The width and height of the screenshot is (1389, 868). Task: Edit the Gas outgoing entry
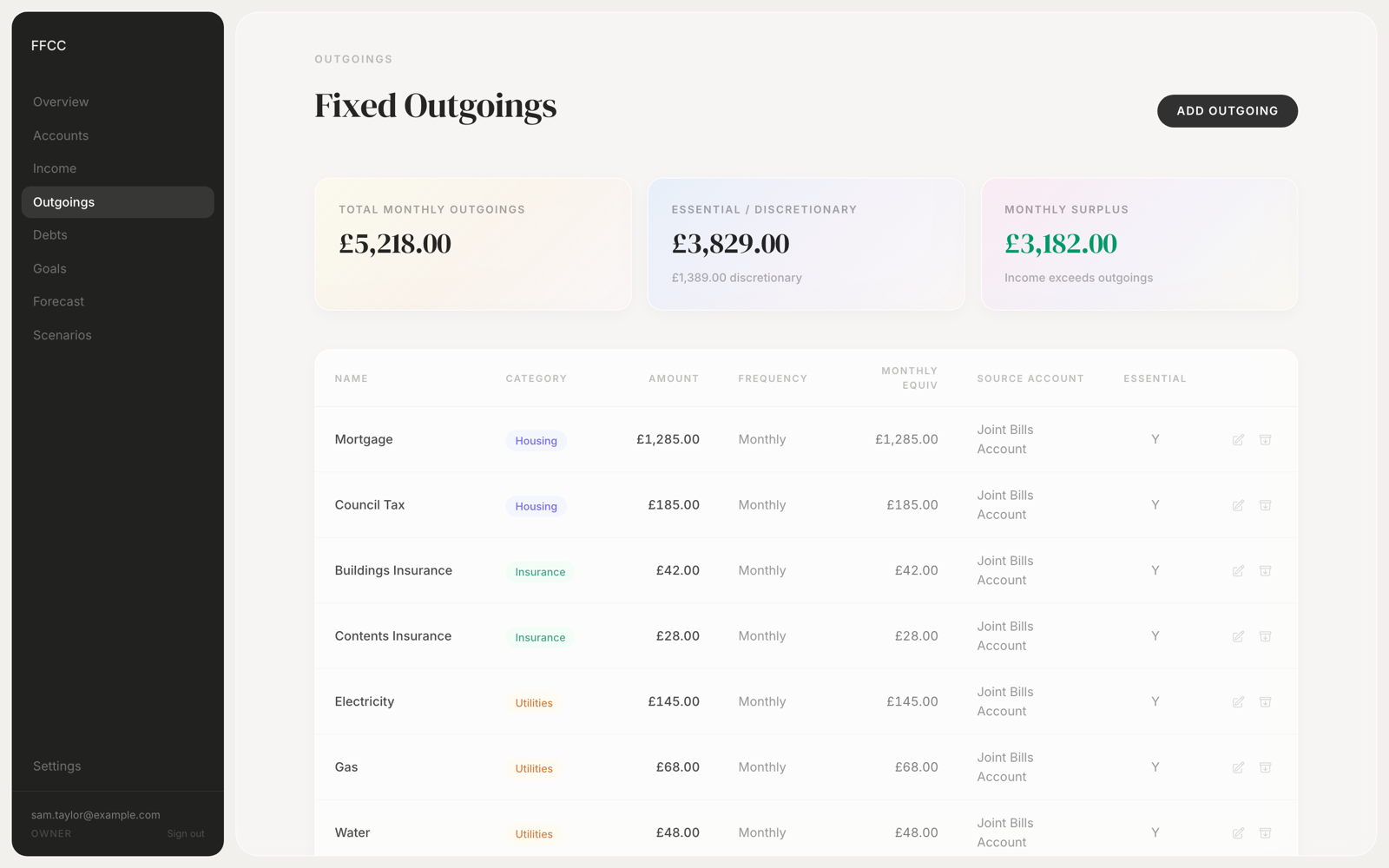(1238, 767)
